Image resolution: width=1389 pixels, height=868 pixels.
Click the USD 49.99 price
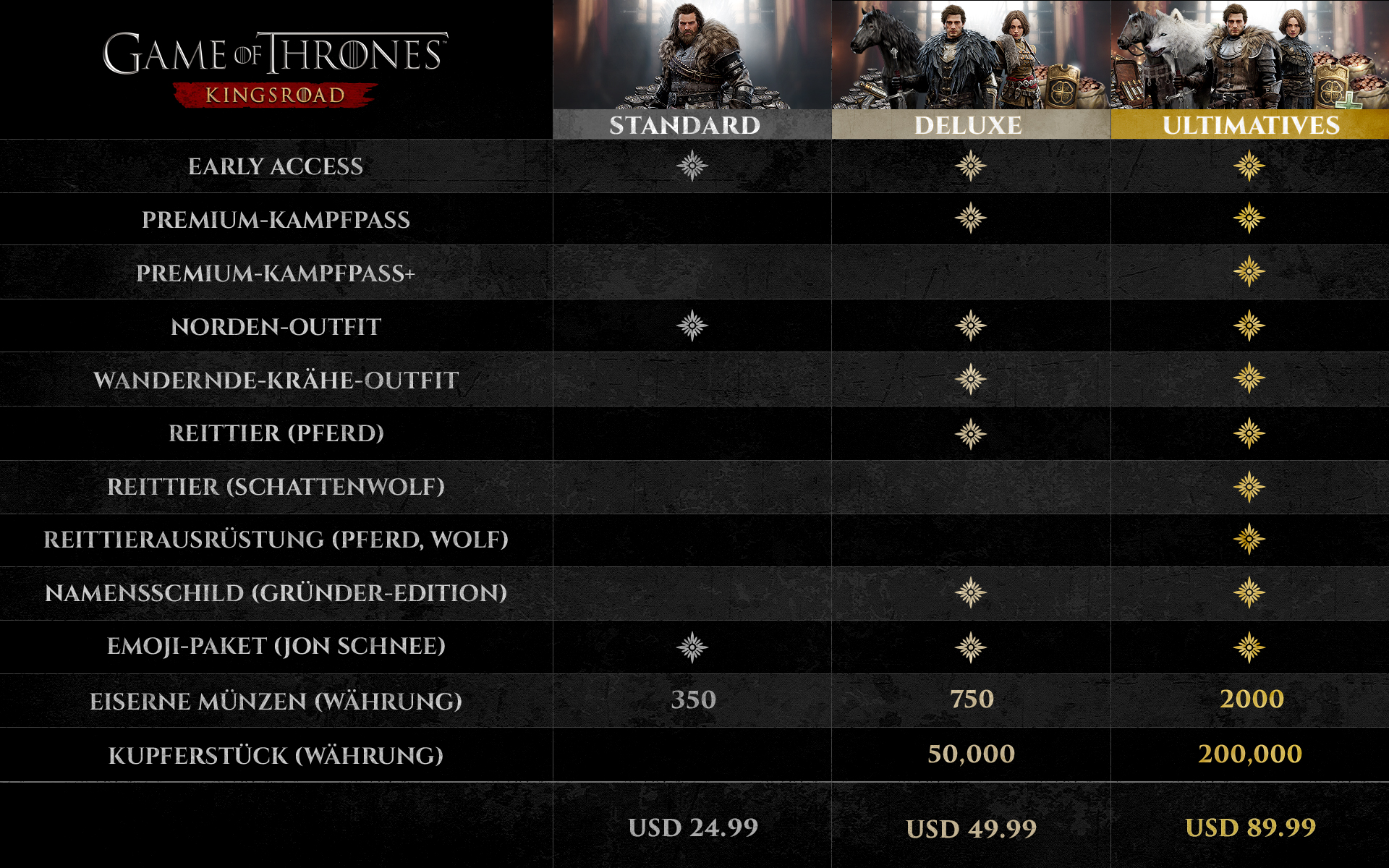971,828
